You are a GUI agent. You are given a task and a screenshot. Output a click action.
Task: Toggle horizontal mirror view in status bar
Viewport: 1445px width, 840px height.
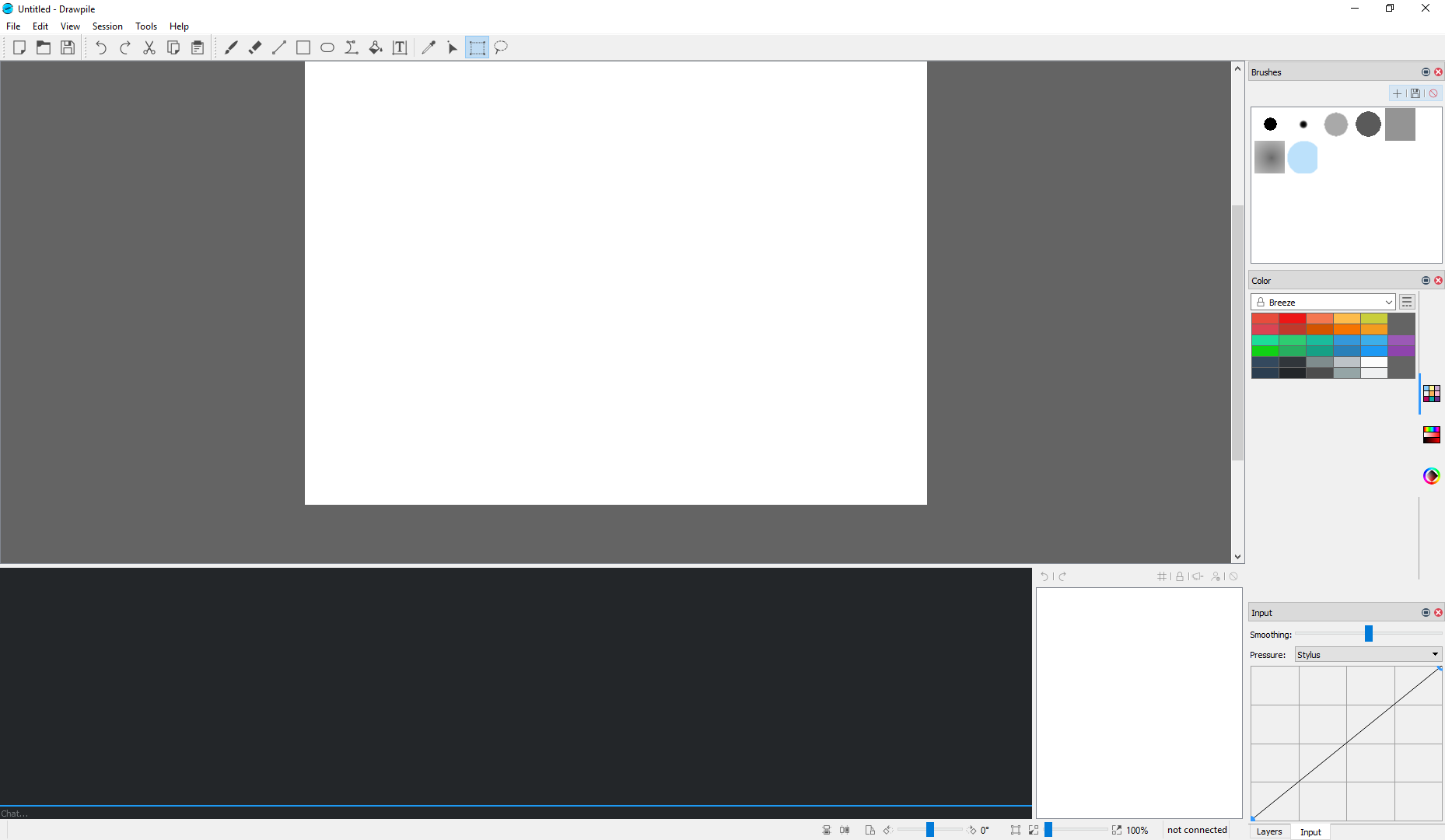pyautogui.click(x=845, y=830)
